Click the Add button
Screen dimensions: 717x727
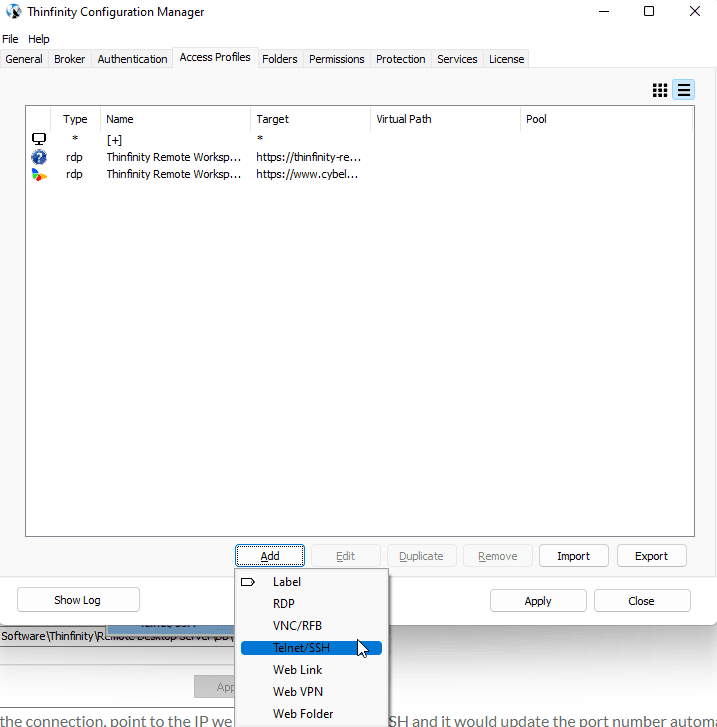[270, 556]
